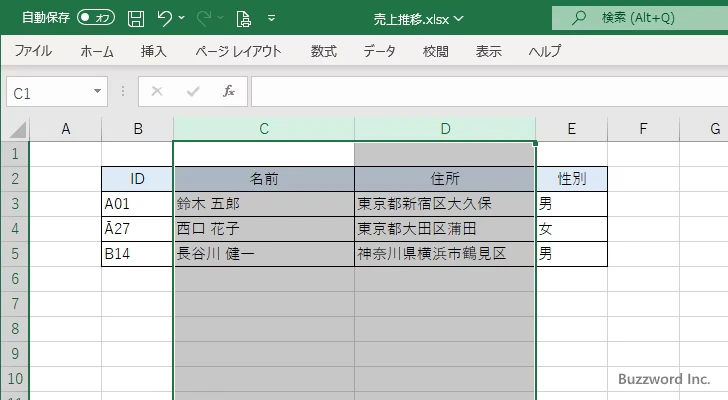Click cell containing B14

point(137,254)
